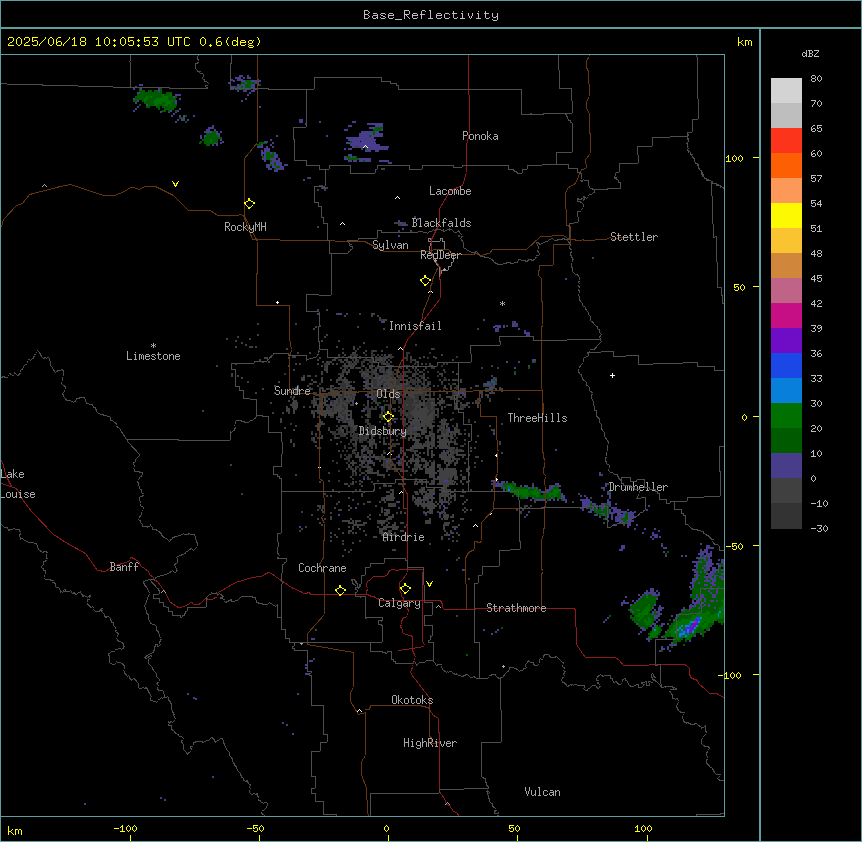Viewport: 862px width, 842px height.
Task: Click the Lake Louise label at map edge
Action: click(18, 484)
